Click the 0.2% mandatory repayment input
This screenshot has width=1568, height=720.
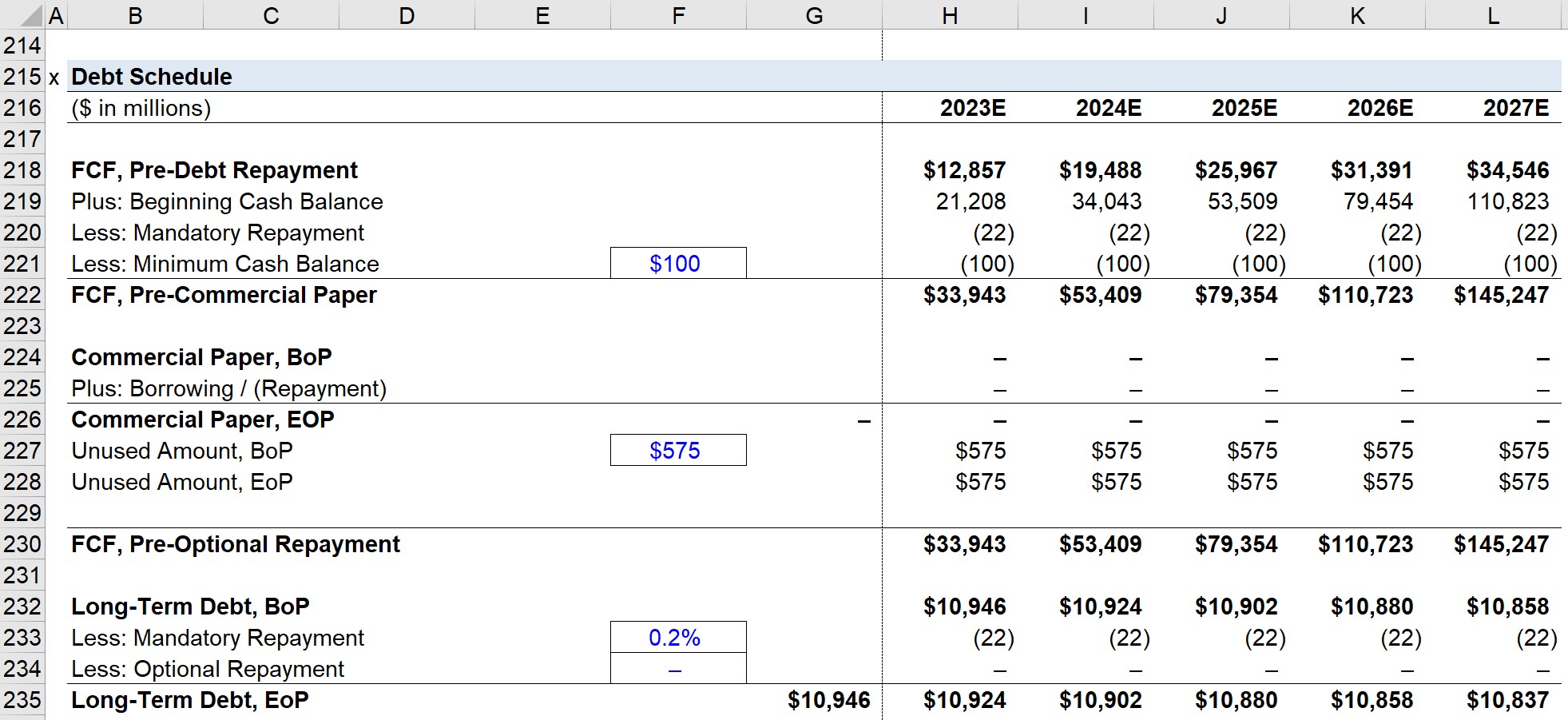pyautogui.click(x=678, y=638)
